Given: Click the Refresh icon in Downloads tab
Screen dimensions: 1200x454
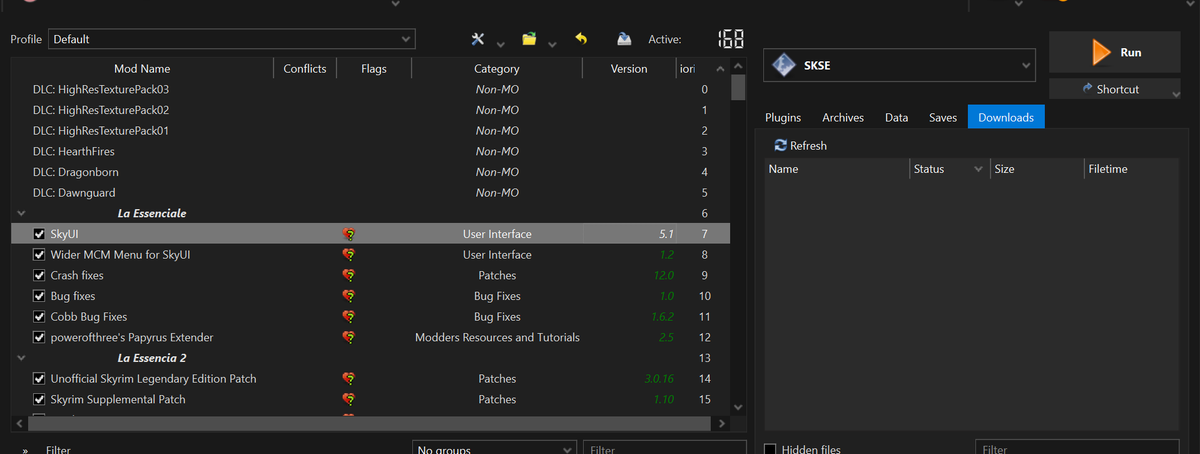Looking at the screenshot, I should click(x=781, y=146).
